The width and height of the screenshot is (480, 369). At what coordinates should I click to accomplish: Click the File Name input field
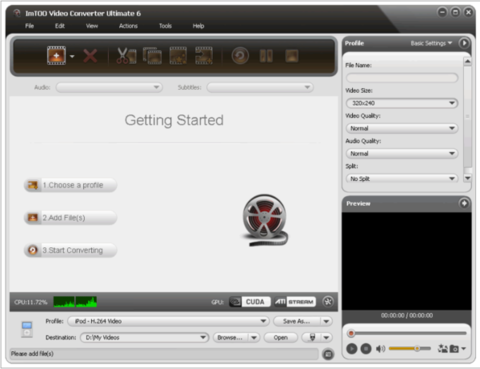(x=402, y=78)
